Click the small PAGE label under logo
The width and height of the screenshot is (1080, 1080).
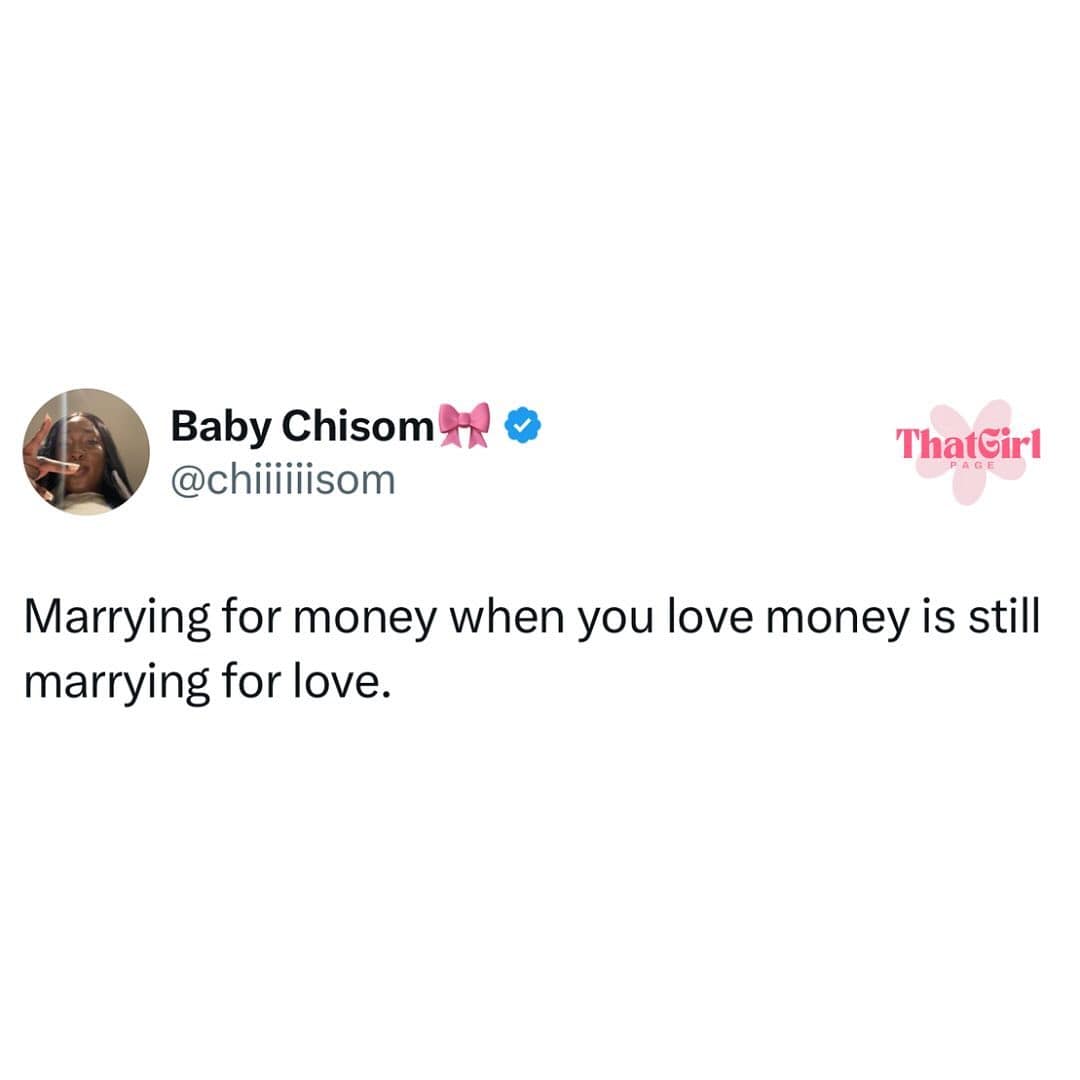pos(972,466)
